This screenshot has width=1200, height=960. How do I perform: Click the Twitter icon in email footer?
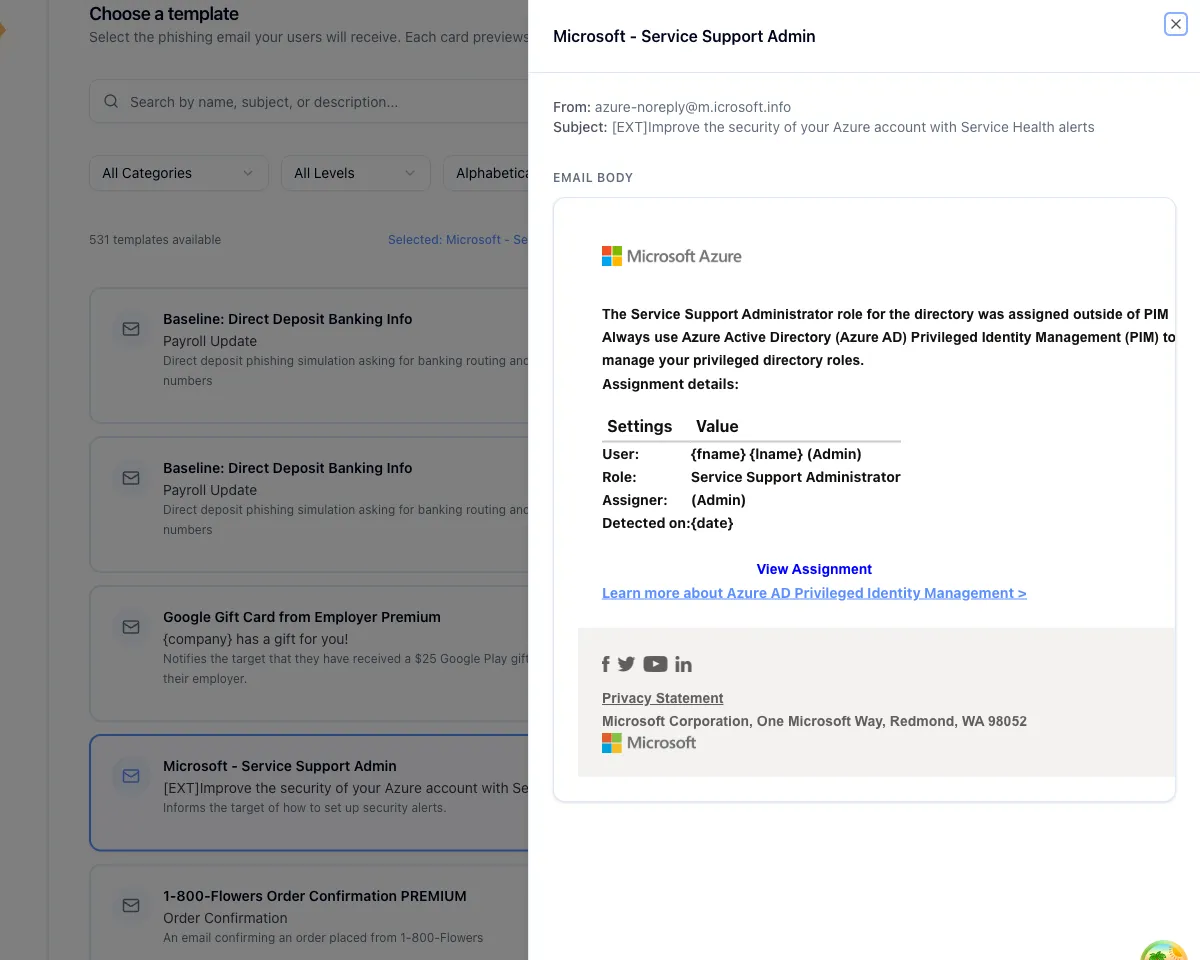click(627, 664)
